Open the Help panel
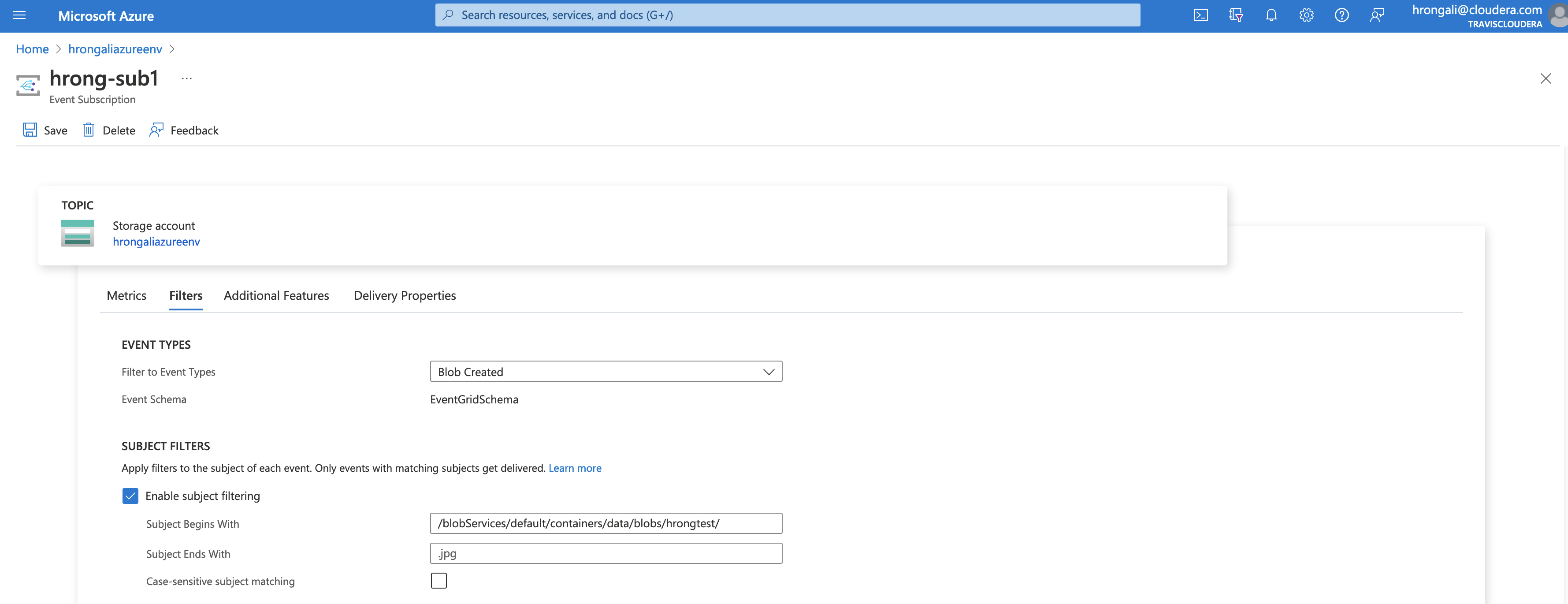This screenshot has width=1568, height=604. pyautogui.click(x=1341, y=15)
